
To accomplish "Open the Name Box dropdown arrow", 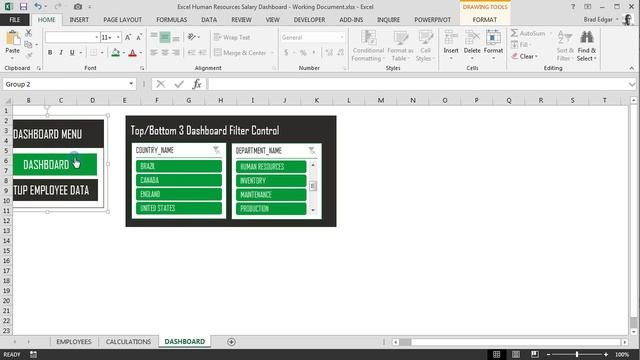I will (x=131, y=84).
